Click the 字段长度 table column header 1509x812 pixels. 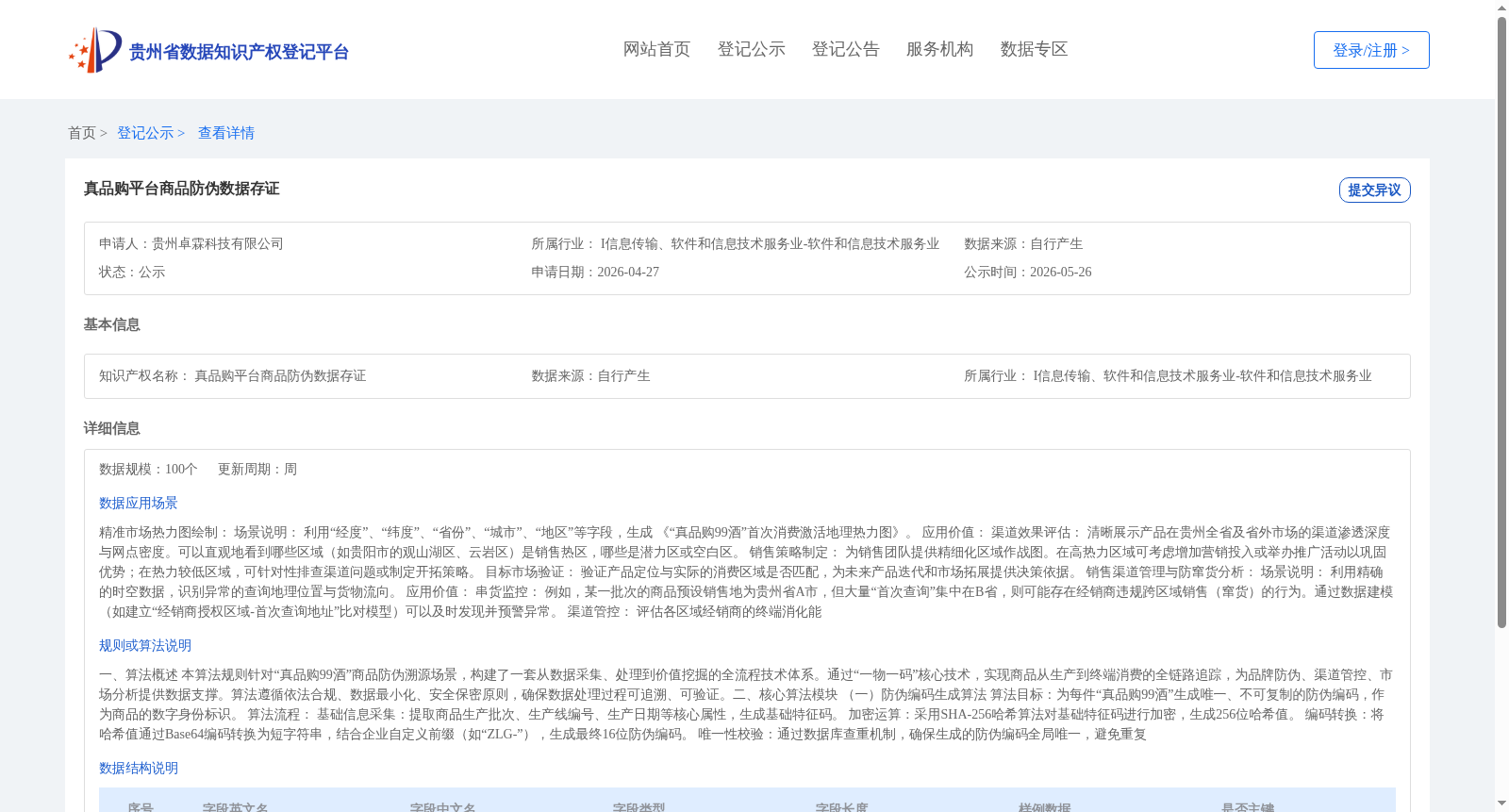pos(841,807)
